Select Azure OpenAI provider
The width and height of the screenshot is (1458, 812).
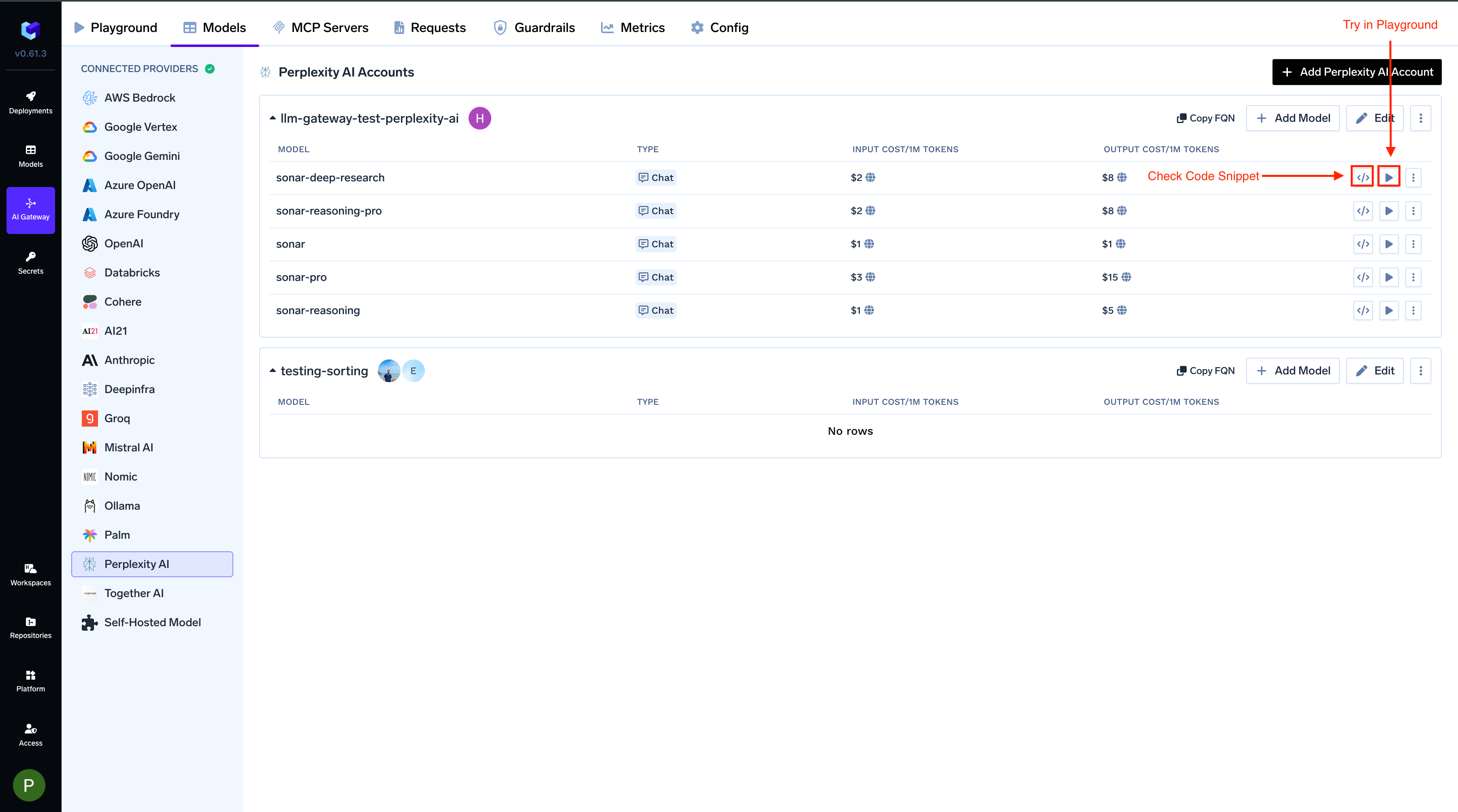(152, 185)
